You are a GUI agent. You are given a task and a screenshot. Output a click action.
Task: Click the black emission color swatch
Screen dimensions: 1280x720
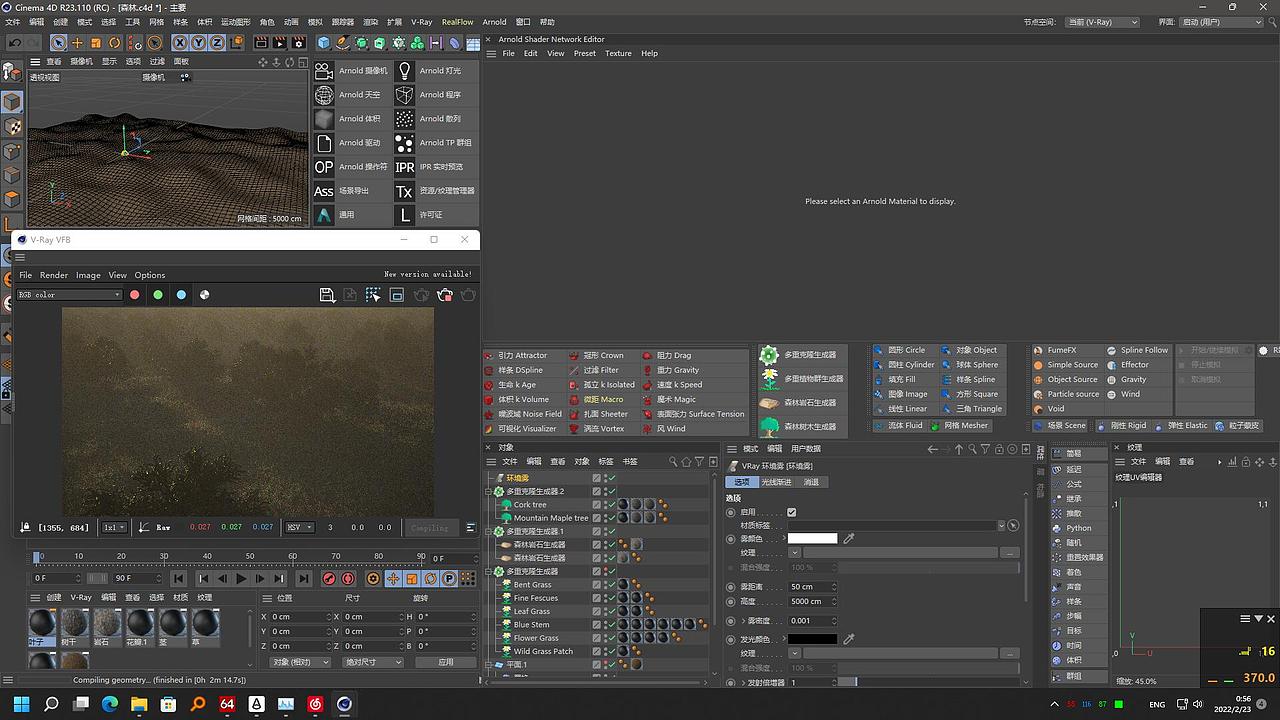(x=813, y=639)
